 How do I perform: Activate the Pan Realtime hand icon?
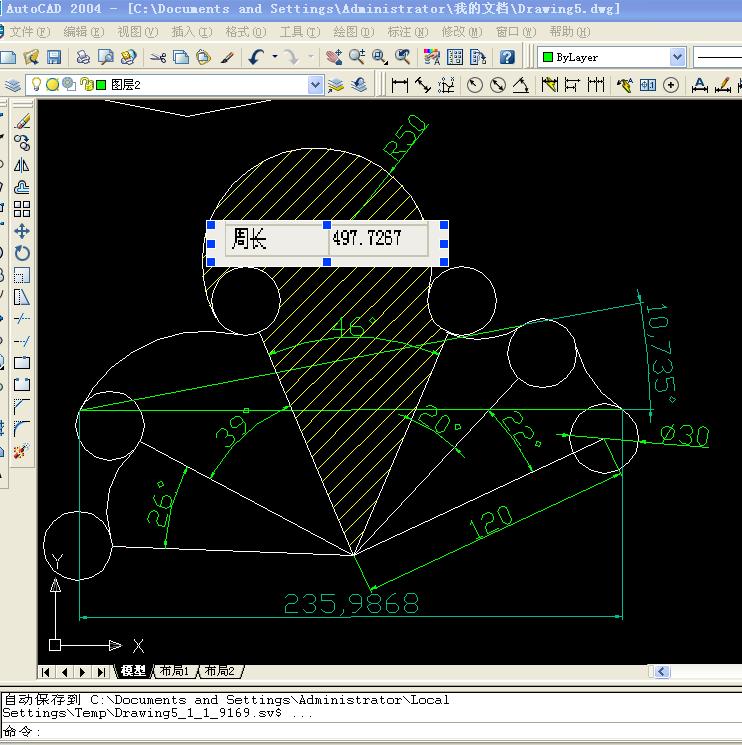[334, 57]
